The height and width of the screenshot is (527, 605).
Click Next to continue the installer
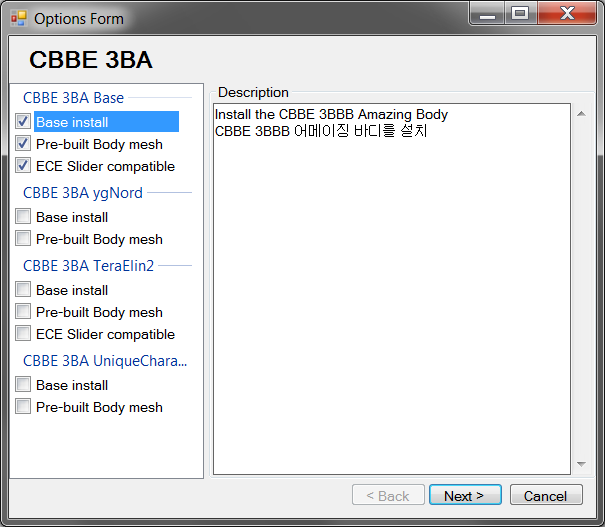point(464,496)
